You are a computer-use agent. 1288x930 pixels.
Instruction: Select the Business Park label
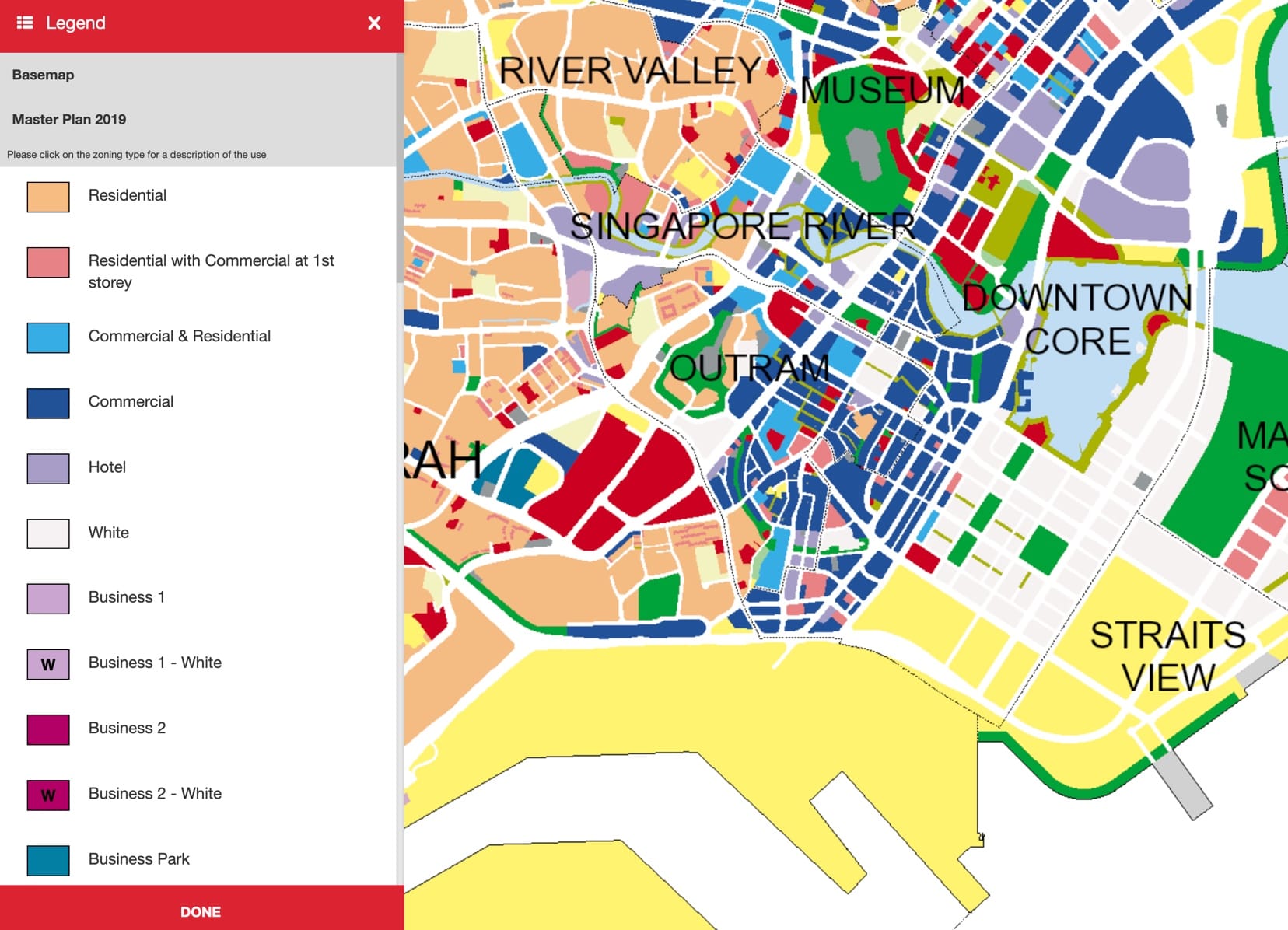click(x=139, y=858)
